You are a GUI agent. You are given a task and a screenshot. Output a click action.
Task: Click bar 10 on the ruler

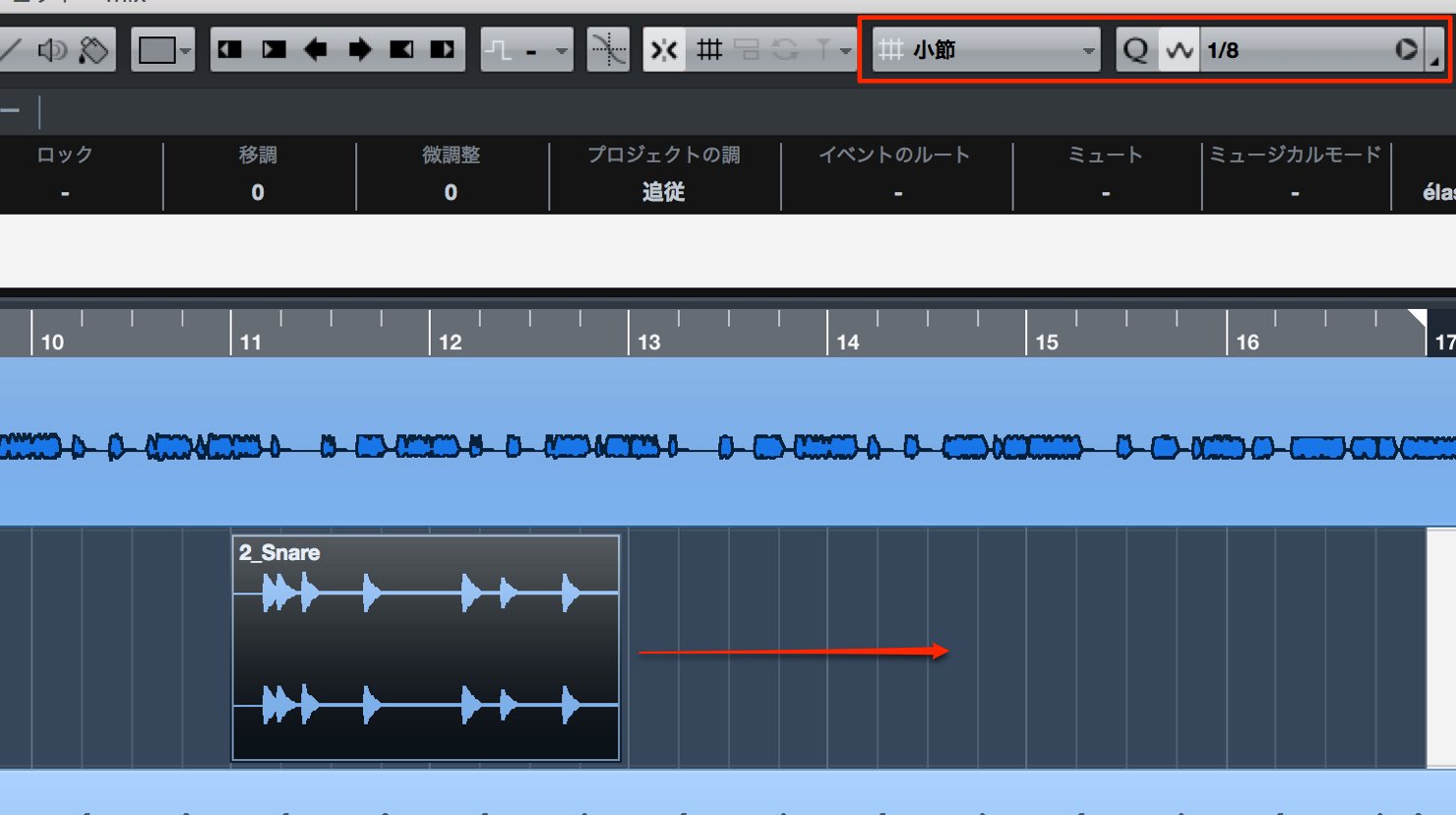(x=52, y=342)
